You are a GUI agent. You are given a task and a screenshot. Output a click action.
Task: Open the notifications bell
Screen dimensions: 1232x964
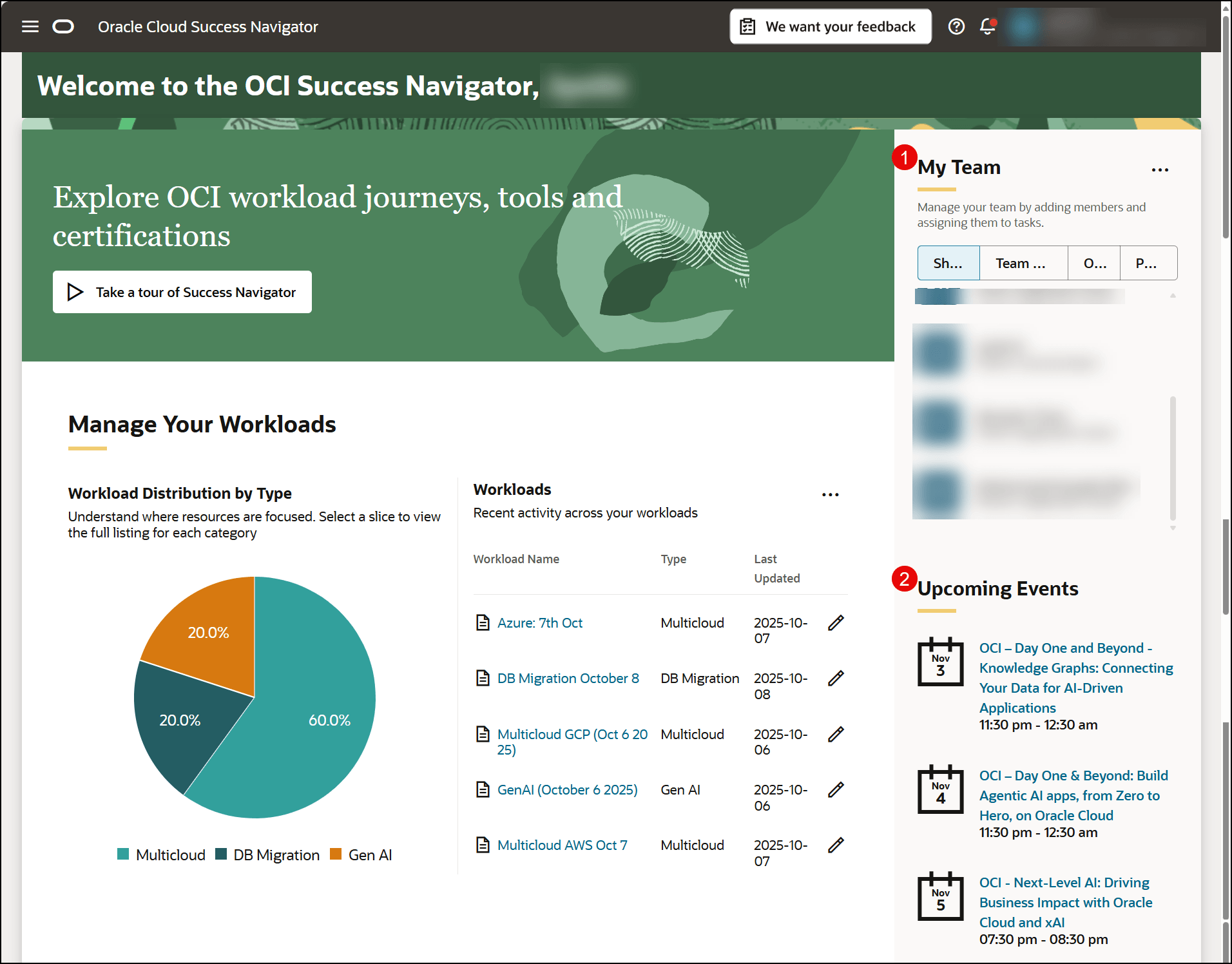click(987, 26)
